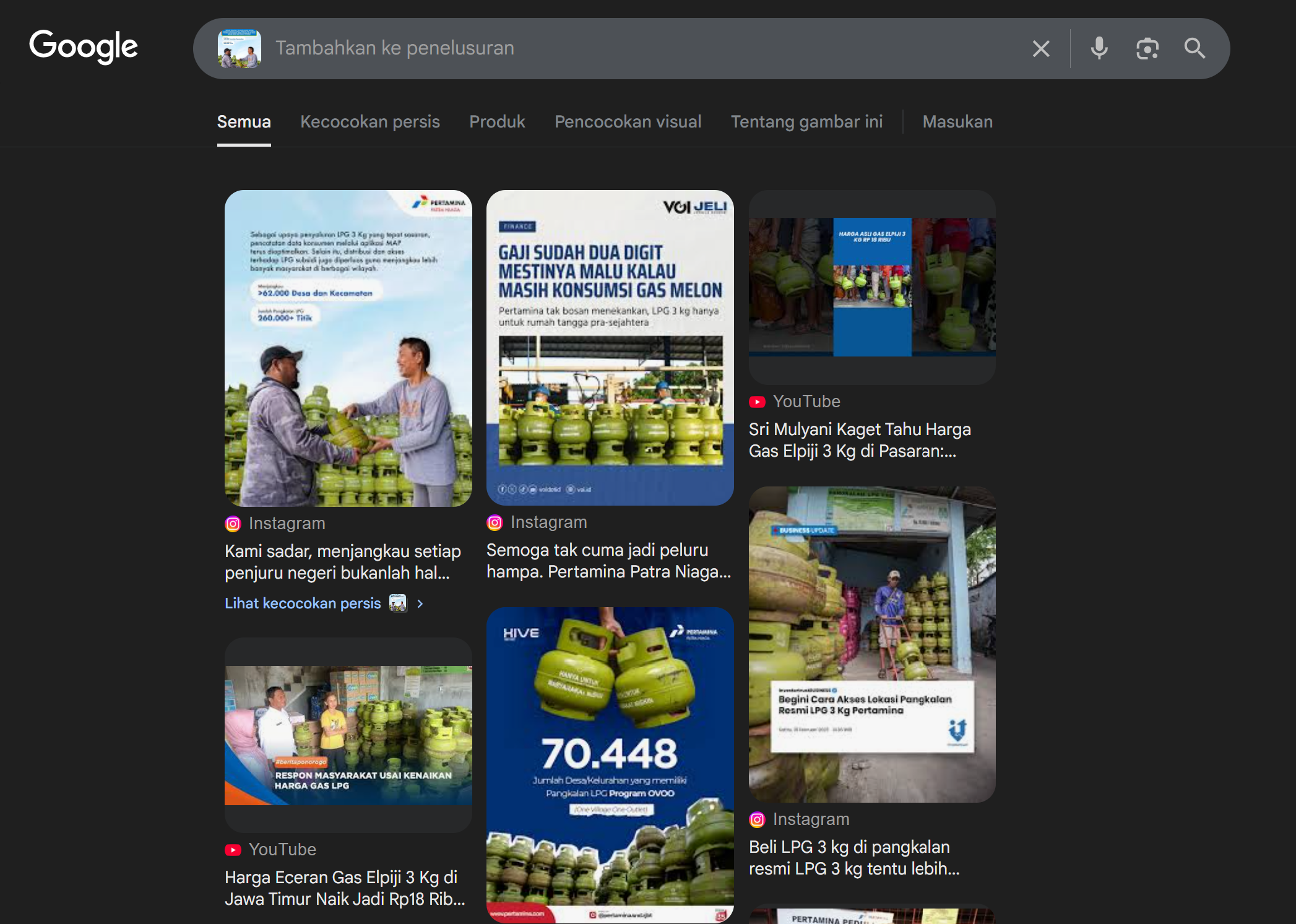Click the uploaded image thumbnail in search bar
This screenshot has width=1296, height=924.
[x=240, y=48]
